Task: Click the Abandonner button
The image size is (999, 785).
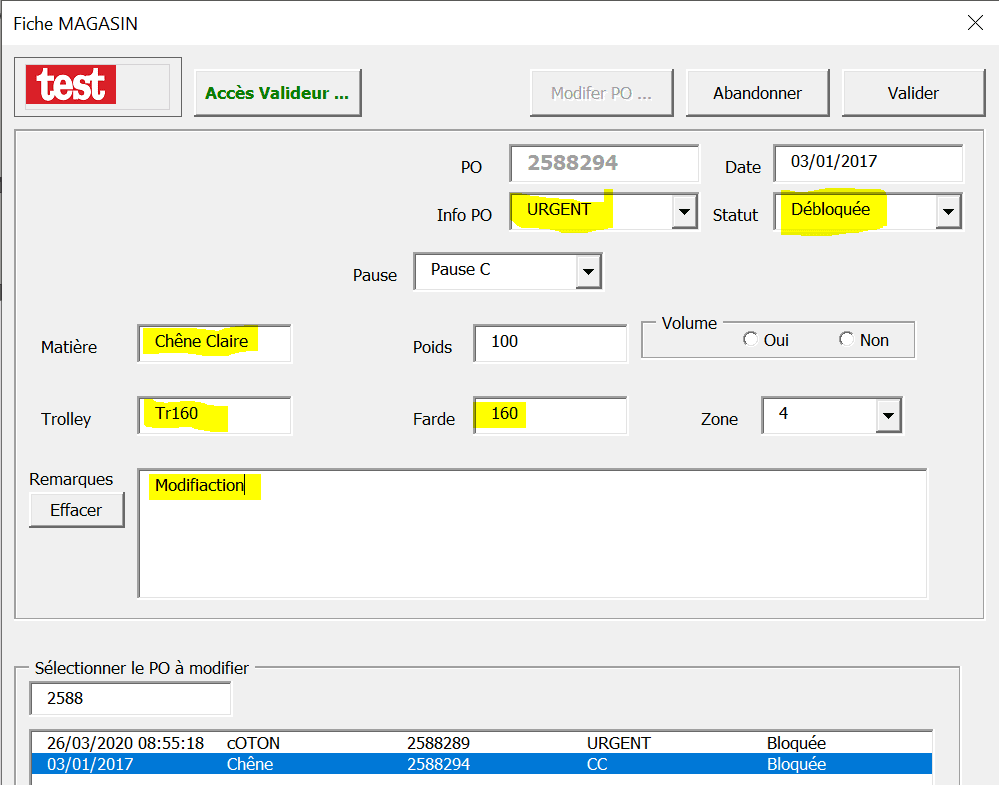Action: 757,93
